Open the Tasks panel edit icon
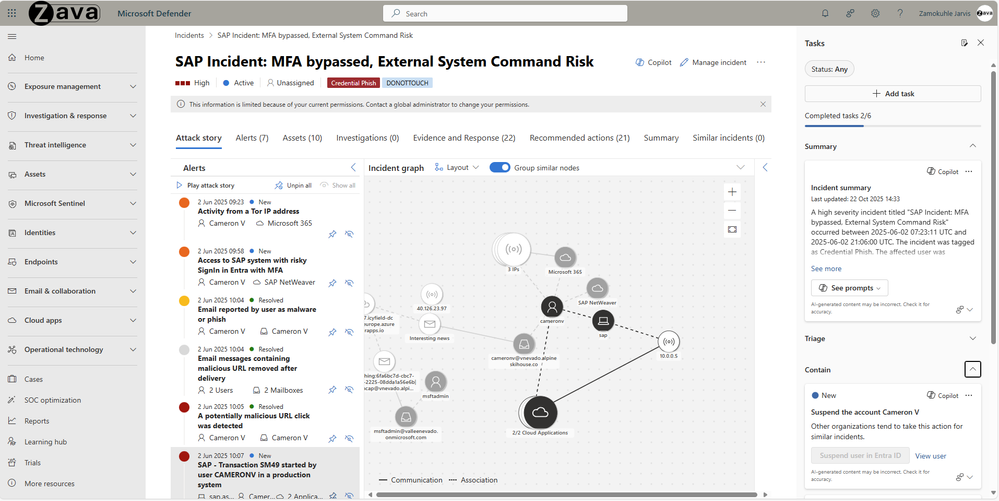This screenshot has height=501, width=999. click(x=965, y=43)
